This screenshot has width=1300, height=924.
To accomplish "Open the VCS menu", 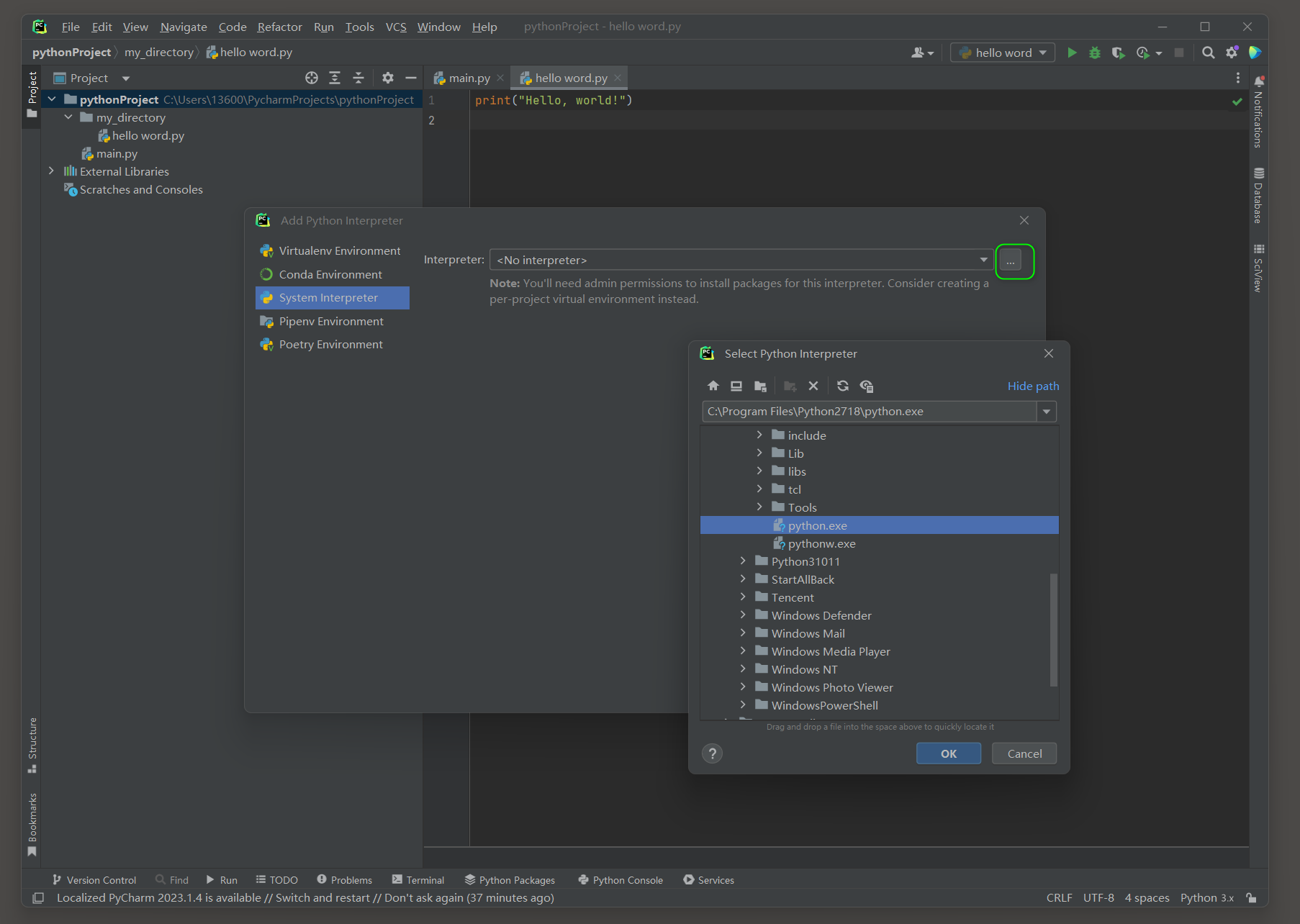I will (x=396, y=27).
